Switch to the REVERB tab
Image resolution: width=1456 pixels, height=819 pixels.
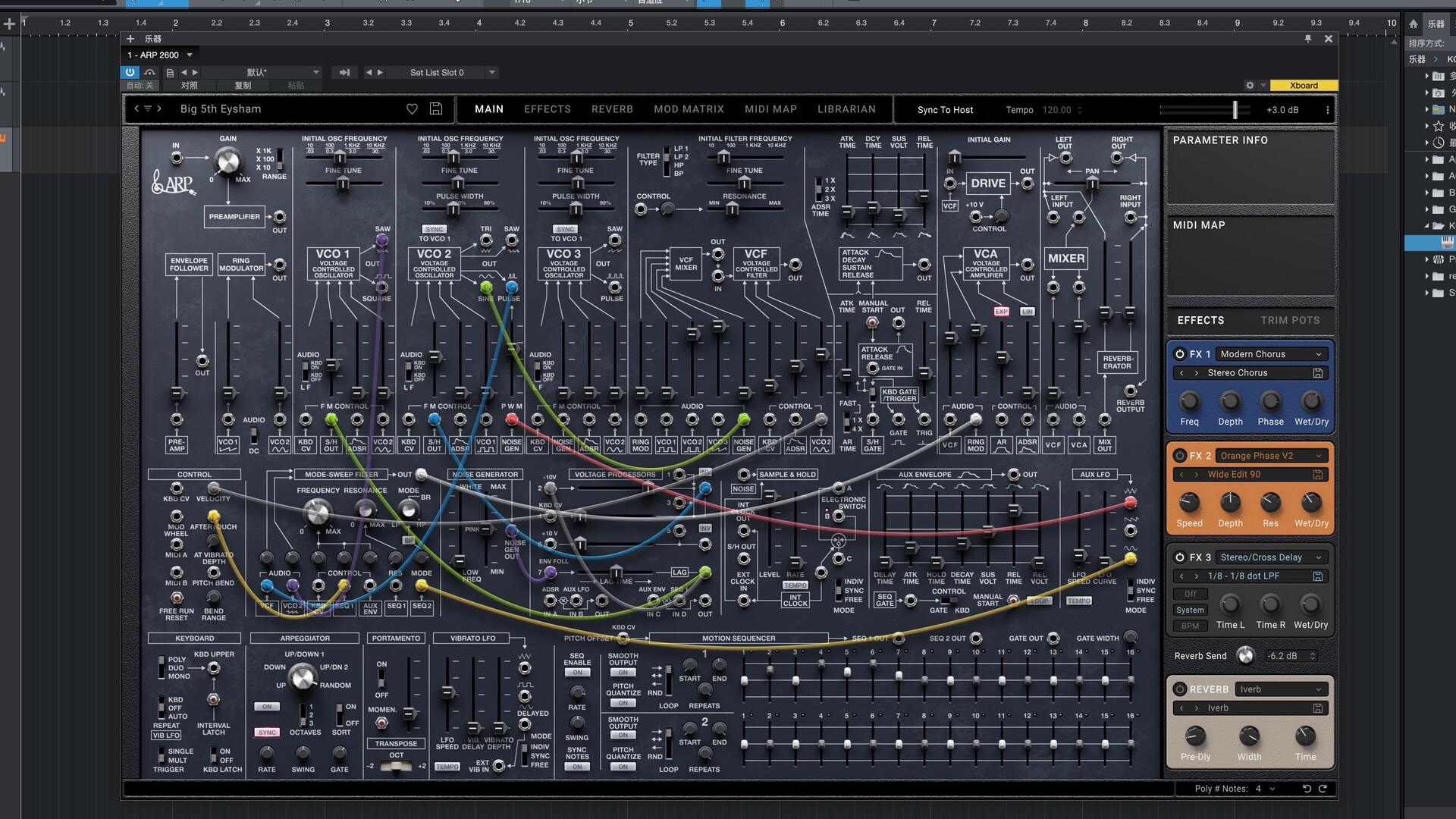(x=612, y=109)
